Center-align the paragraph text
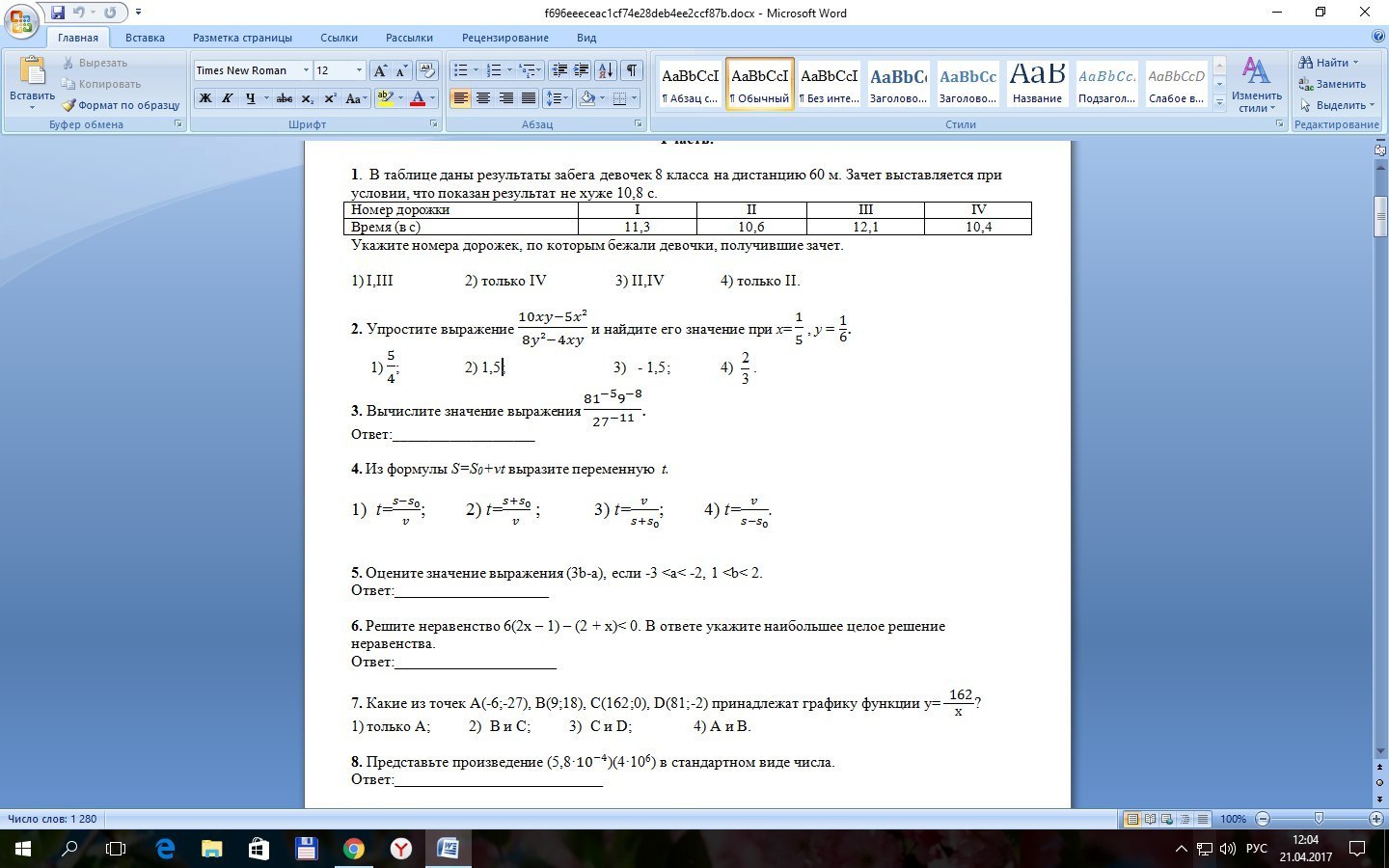 coord(483,98)
